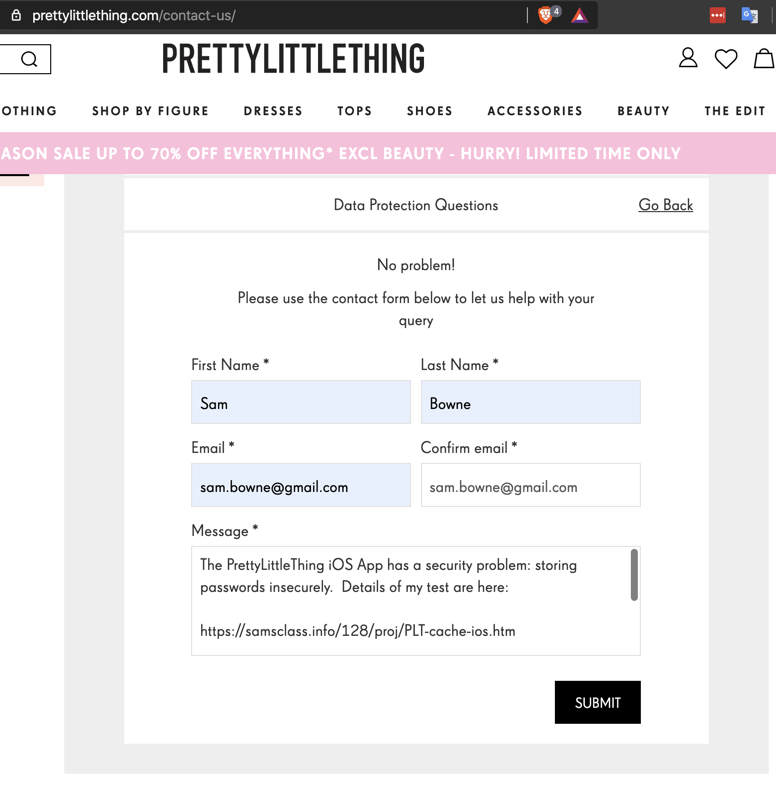Click the Confirm email field
776x787 pixels.
[530, 486]
